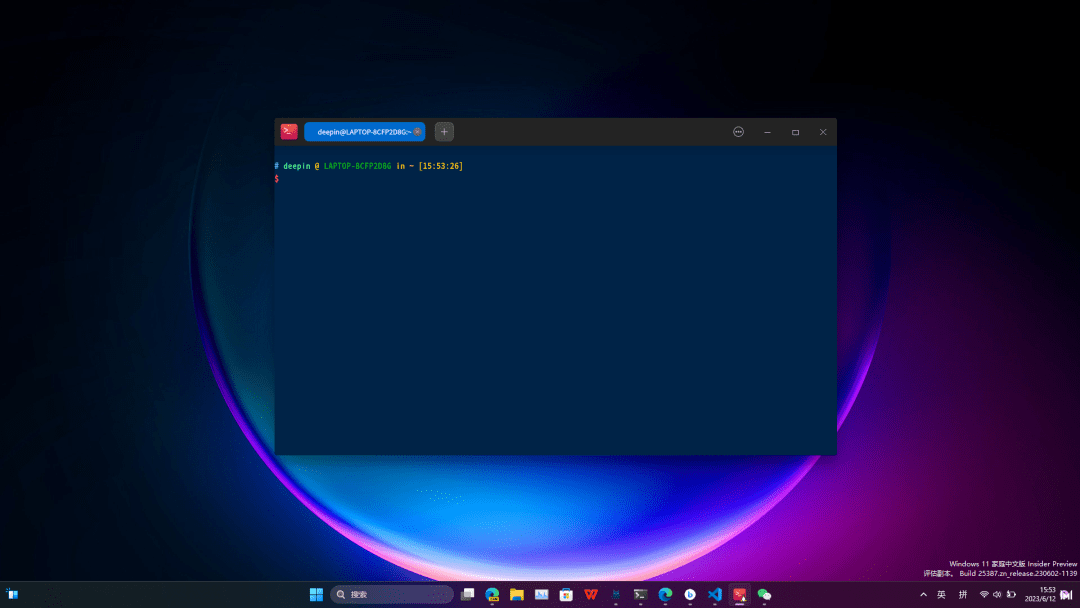Open WPS Office from the taskbar
The image size is (1080, 608).
point(591,594)
